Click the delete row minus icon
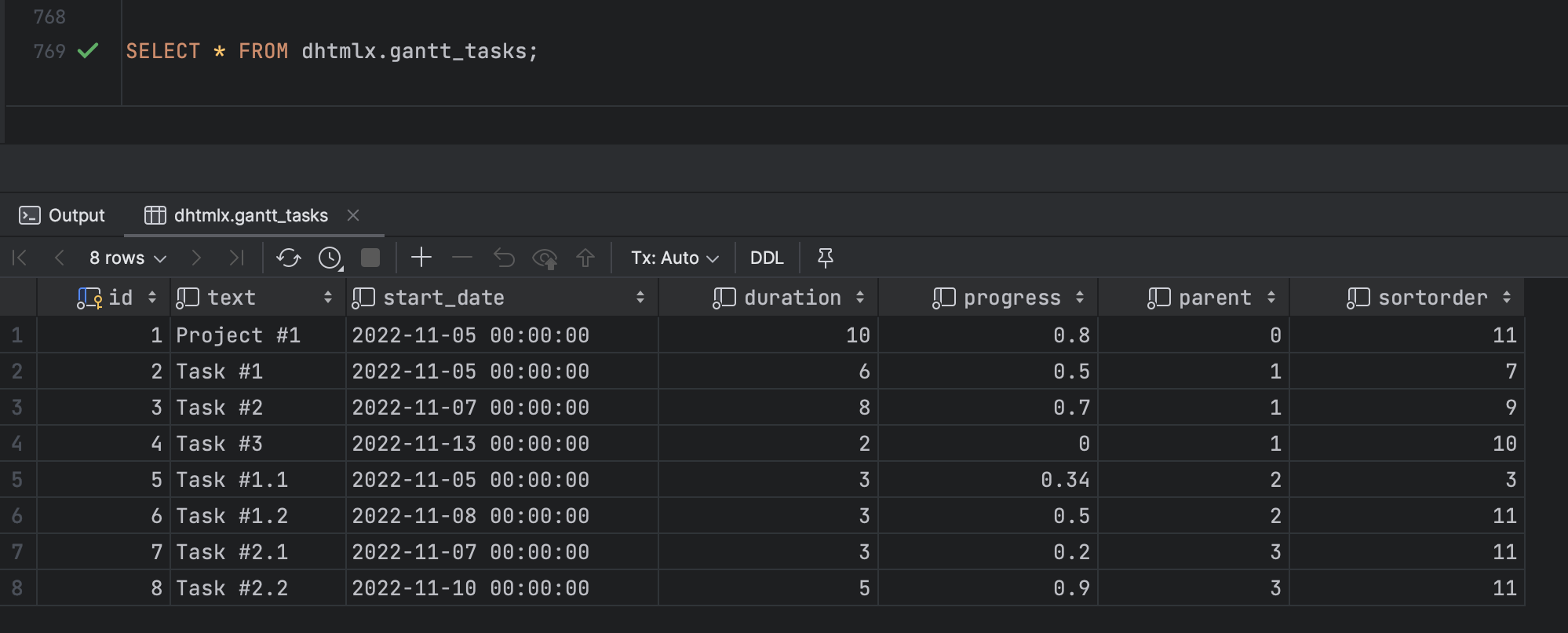This screenshot has width=1568, height=633. [462, 258]
